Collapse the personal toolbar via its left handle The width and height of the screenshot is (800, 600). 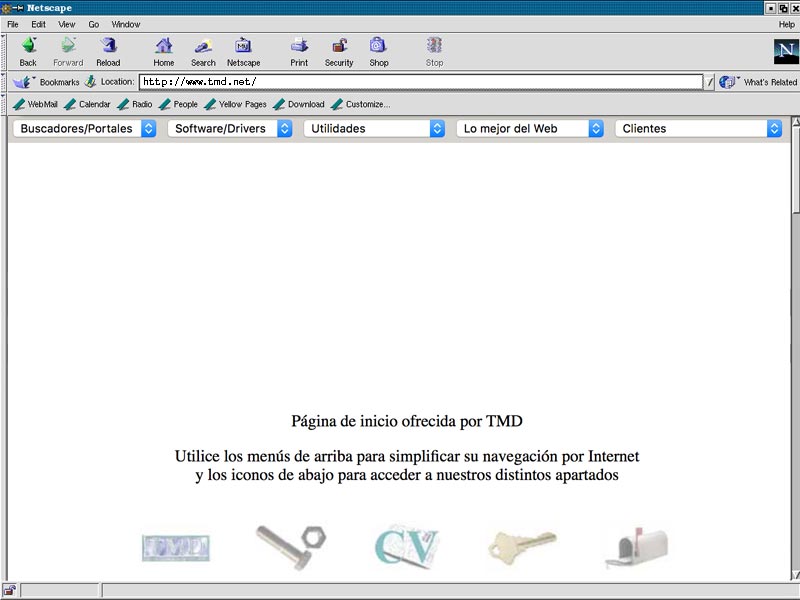tap(4, 104)
